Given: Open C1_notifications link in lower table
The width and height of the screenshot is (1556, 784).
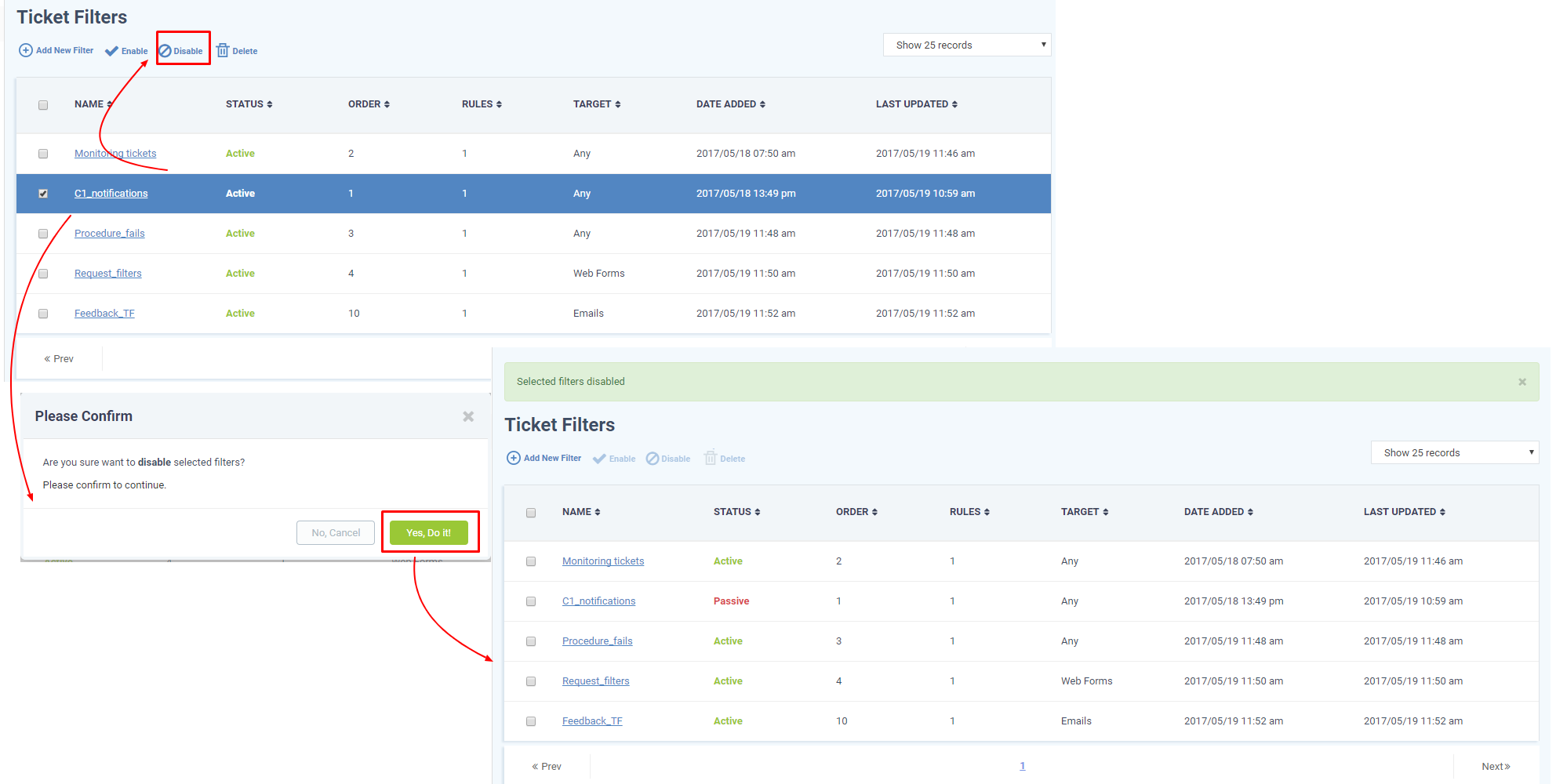Looking at the screenshot, I should 599,601.
